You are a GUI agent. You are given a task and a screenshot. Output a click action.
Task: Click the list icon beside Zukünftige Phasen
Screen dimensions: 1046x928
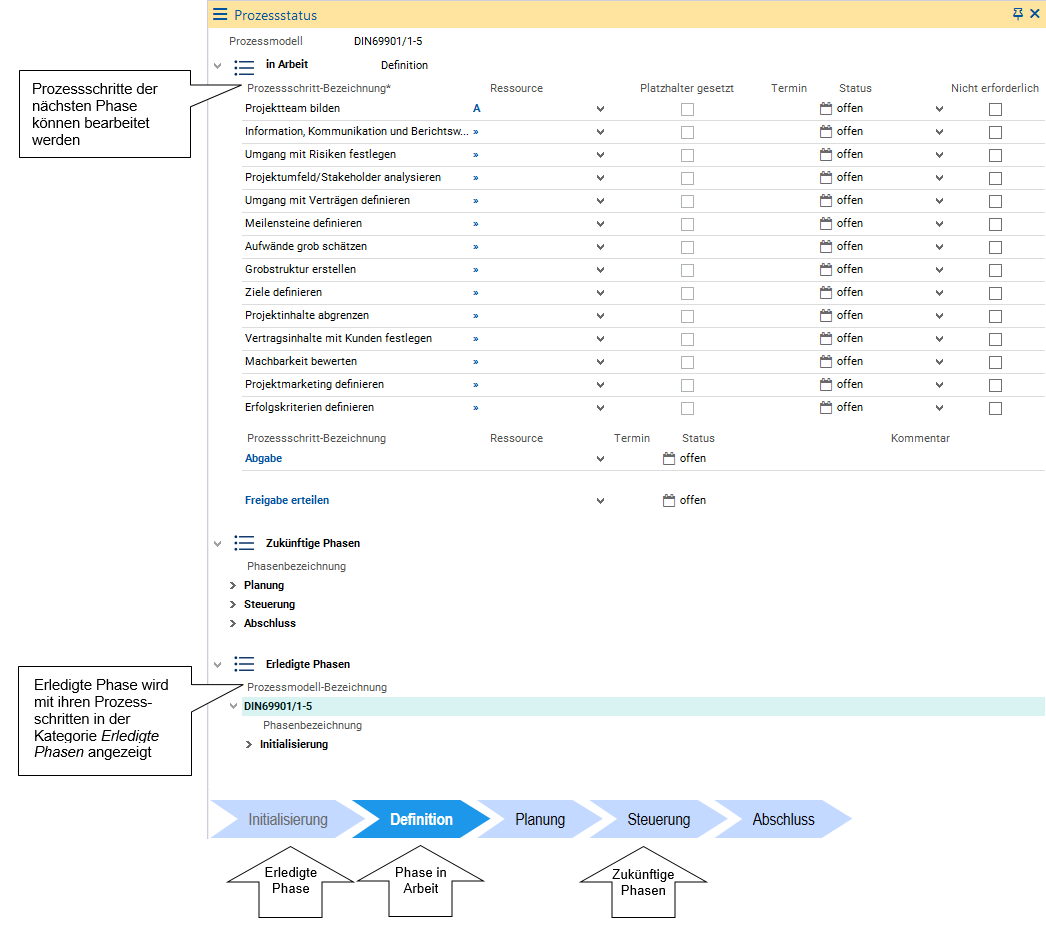(244, 543)
